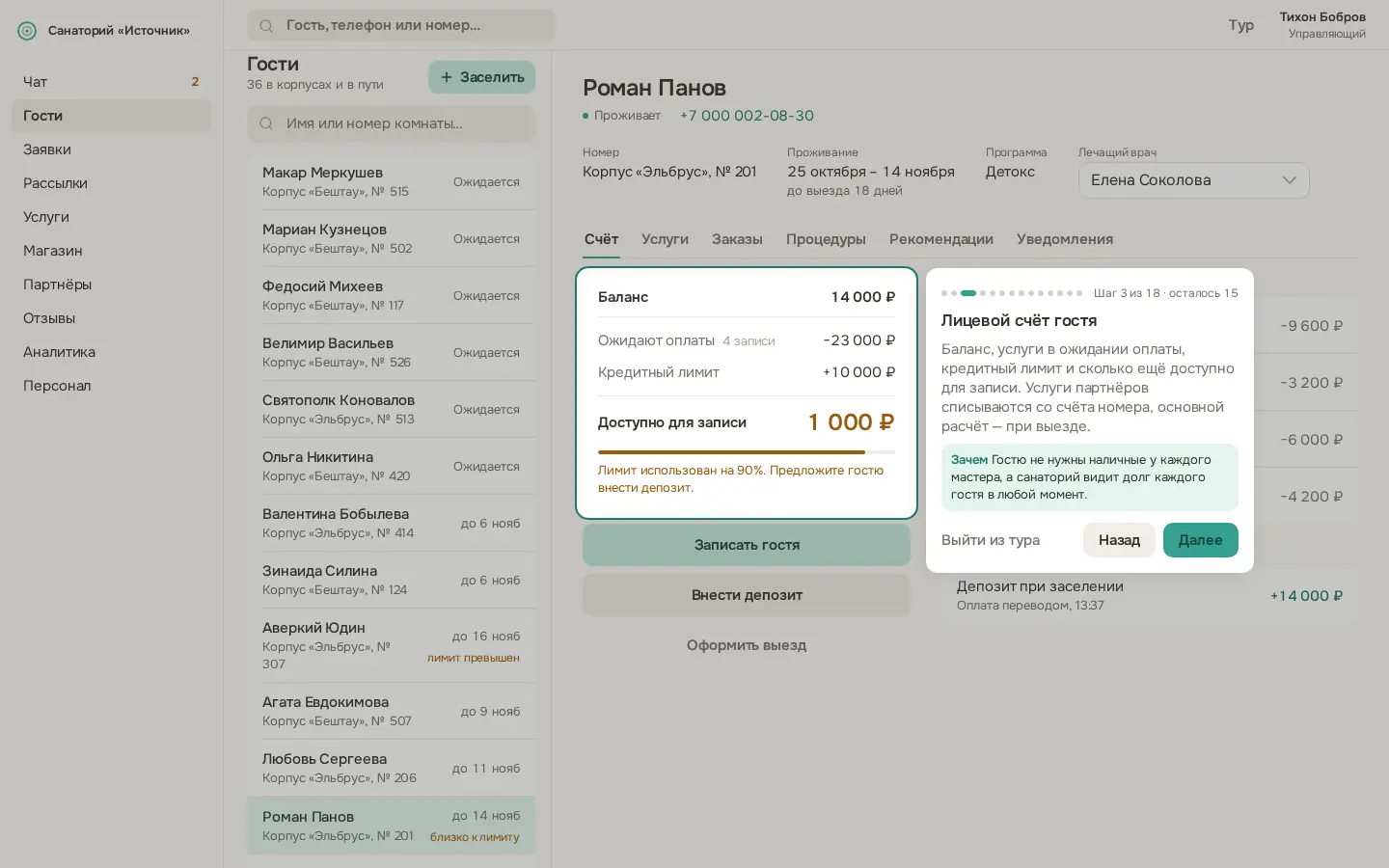This screenshot has width=1389, height=868.
Task: Click the magnifier icon in the top search bar
Action: point(266,26)
